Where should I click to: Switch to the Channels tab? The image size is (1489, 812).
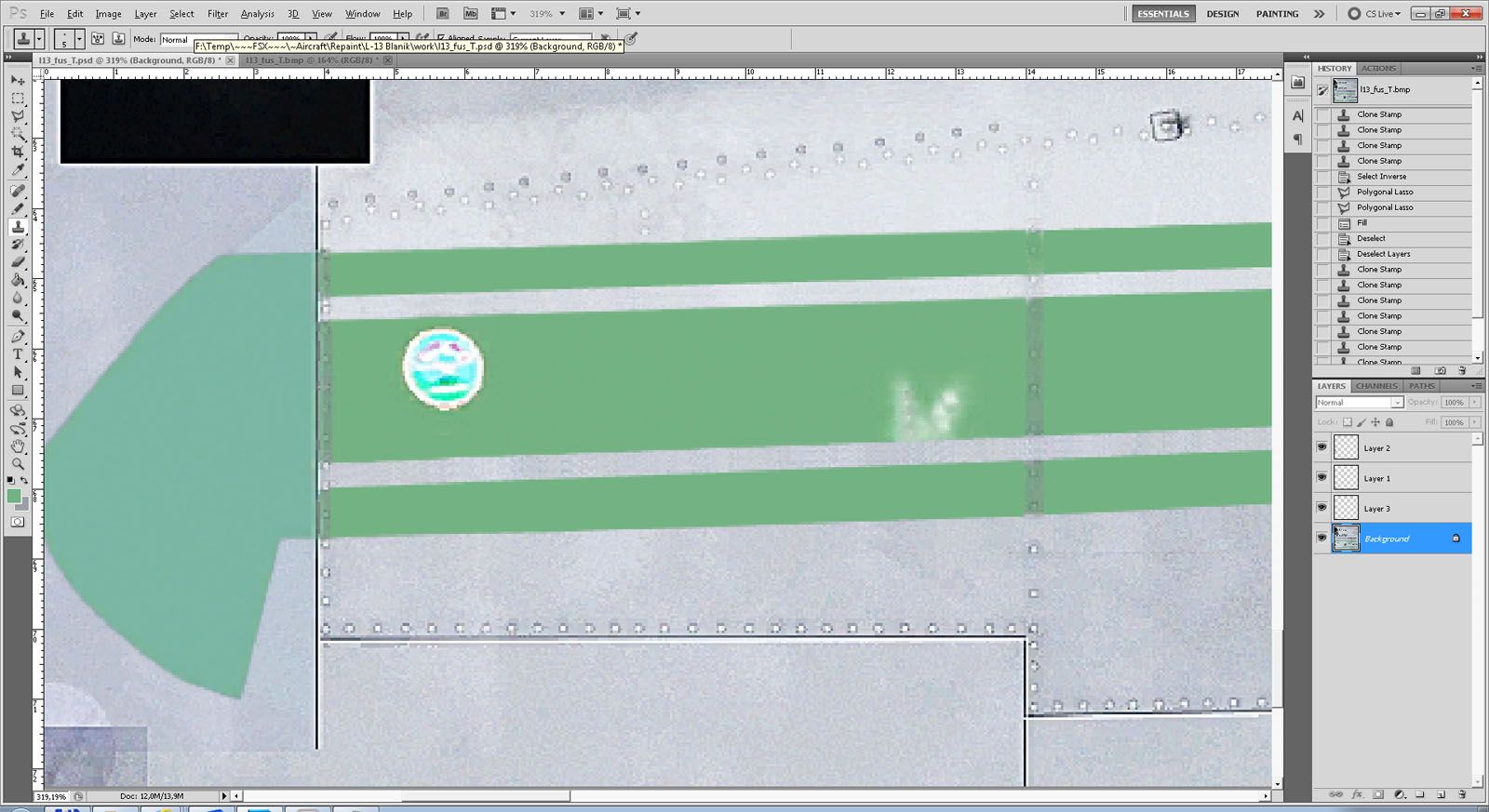click(1375, 386)
